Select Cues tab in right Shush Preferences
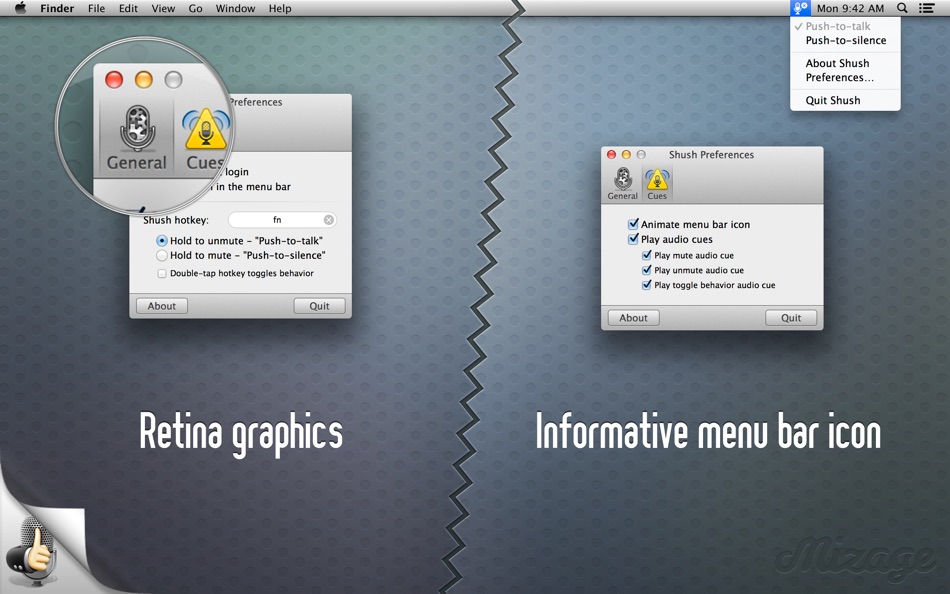950x594 pixels. pyautogui.click(x=657, y=184)
